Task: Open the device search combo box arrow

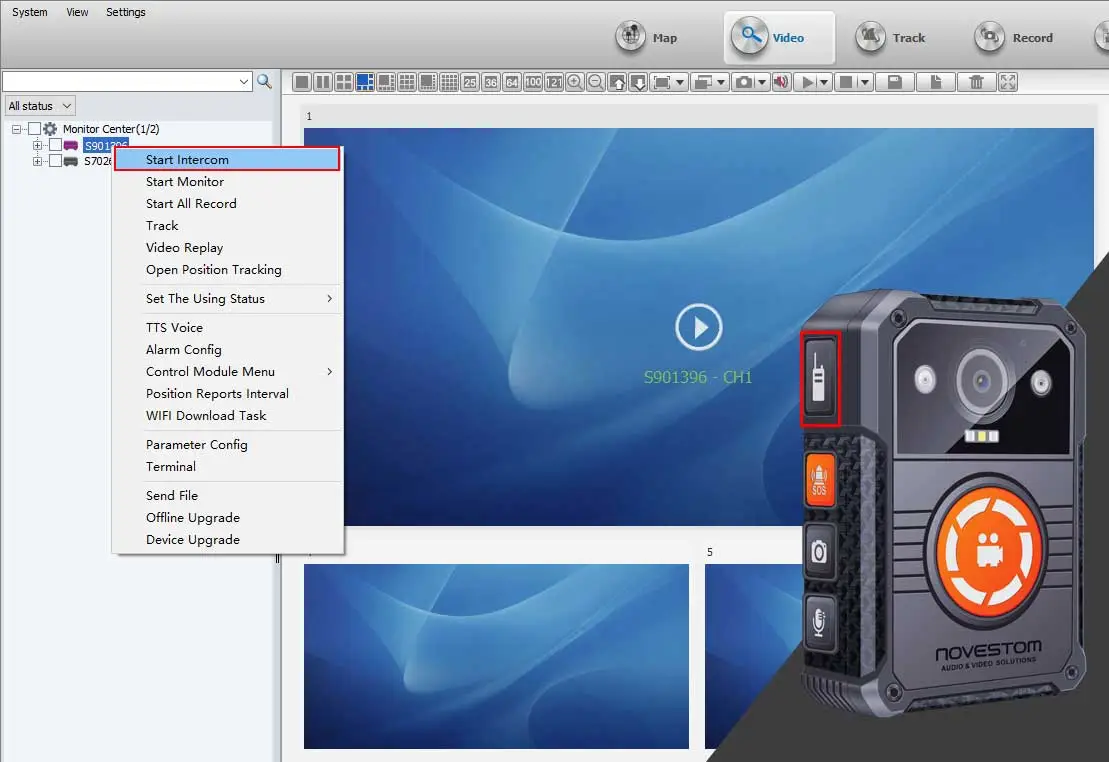Action: (x=244, y=81)
